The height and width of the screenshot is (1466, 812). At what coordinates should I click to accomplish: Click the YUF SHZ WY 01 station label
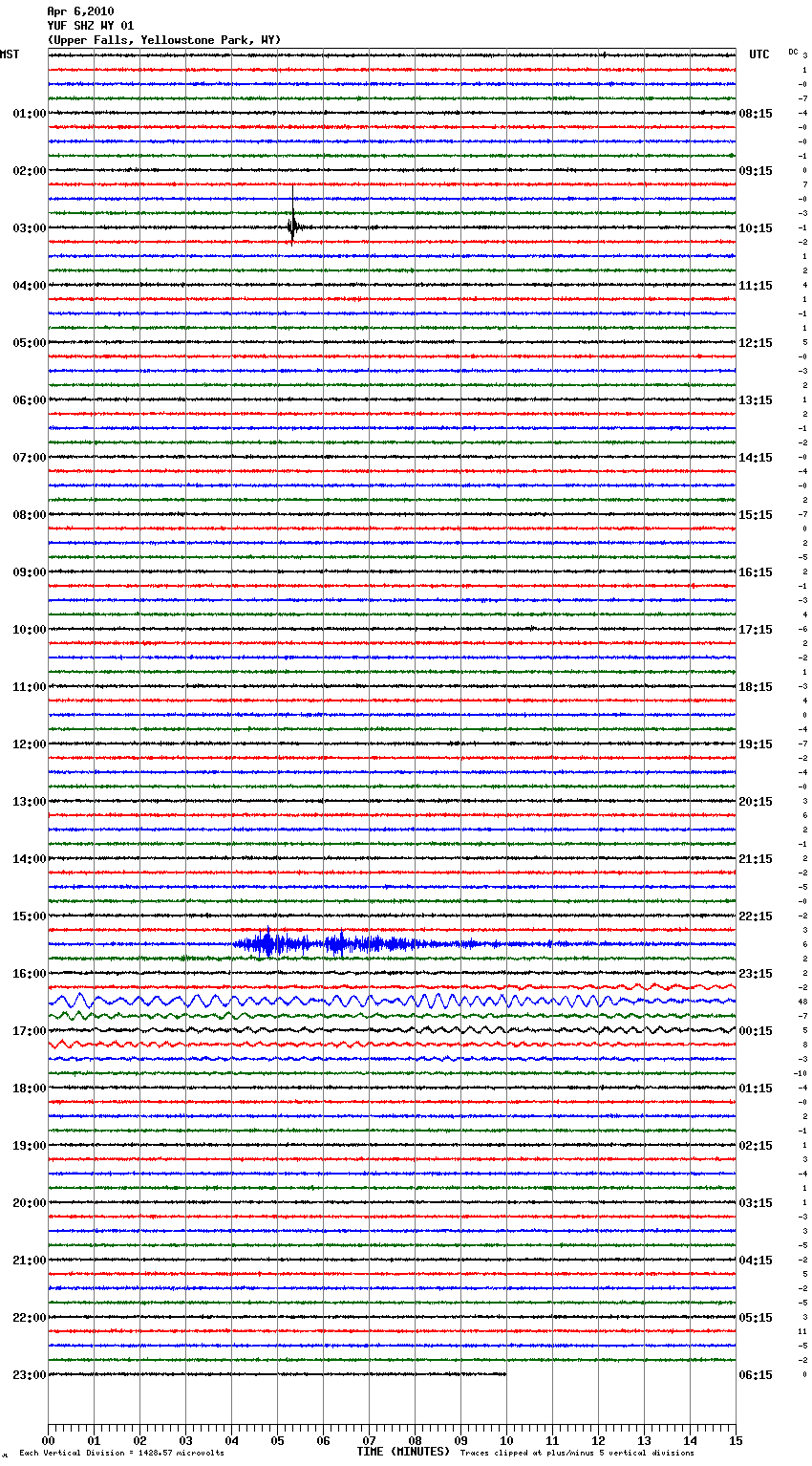coord(91,26)
